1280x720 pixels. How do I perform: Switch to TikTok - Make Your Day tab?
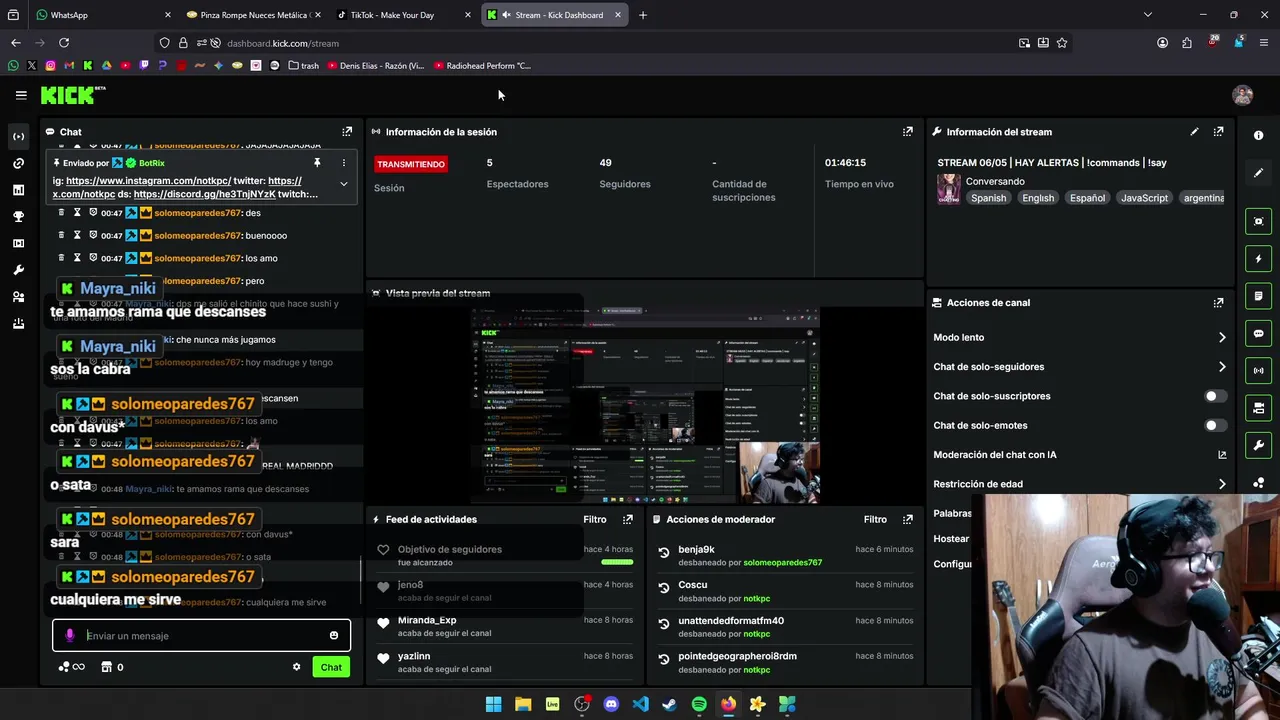(x=402, y=15)
